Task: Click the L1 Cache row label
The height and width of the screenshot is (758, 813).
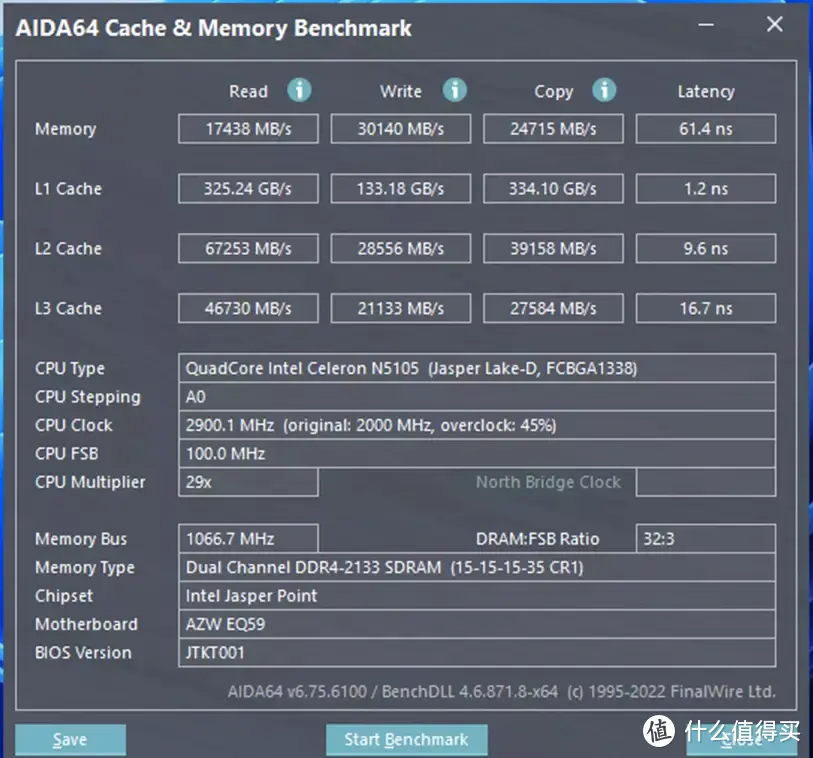Action: coord(68,189)
